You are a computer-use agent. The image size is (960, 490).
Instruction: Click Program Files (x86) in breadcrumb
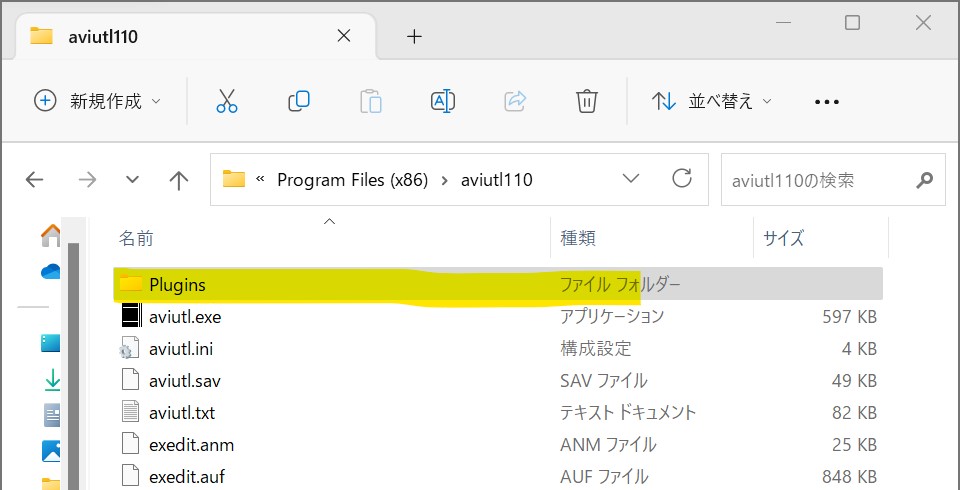[353, 180]
